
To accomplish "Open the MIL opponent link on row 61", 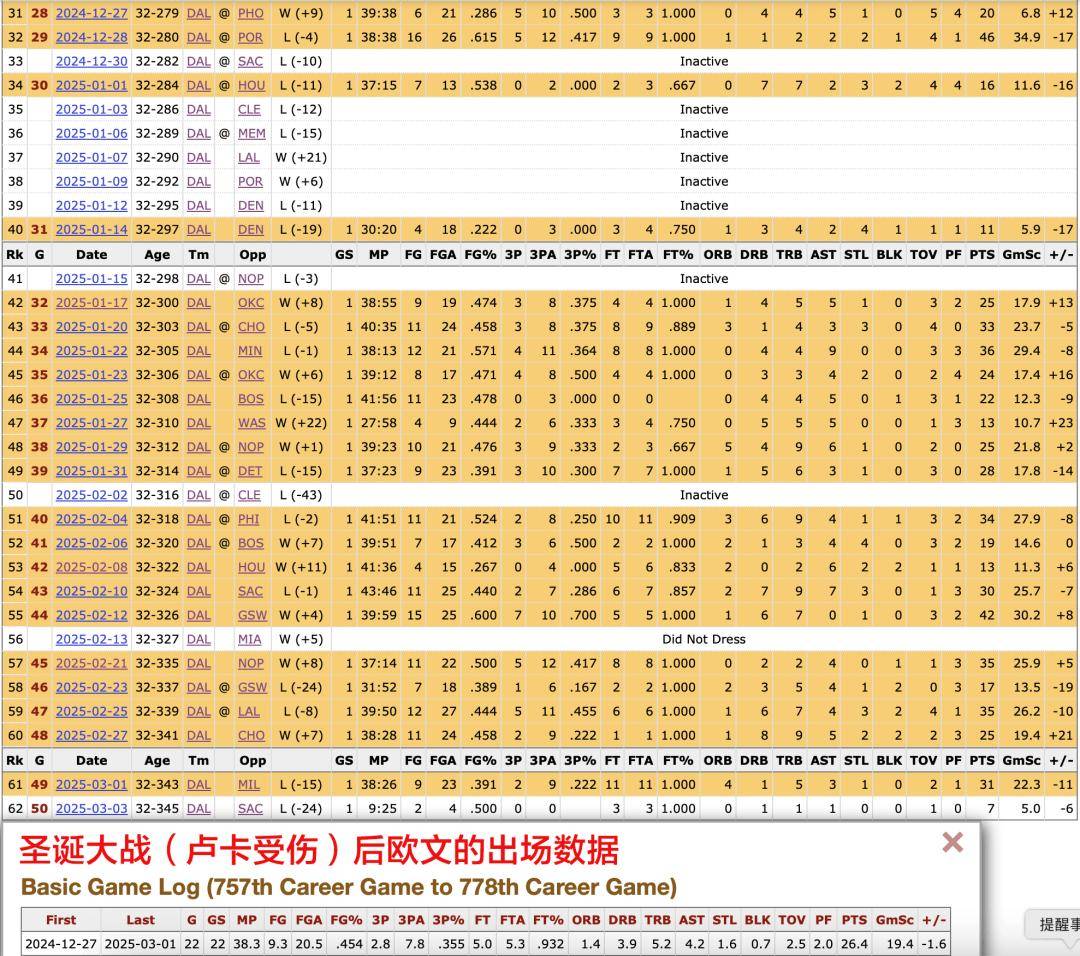I will click(249, 784).
